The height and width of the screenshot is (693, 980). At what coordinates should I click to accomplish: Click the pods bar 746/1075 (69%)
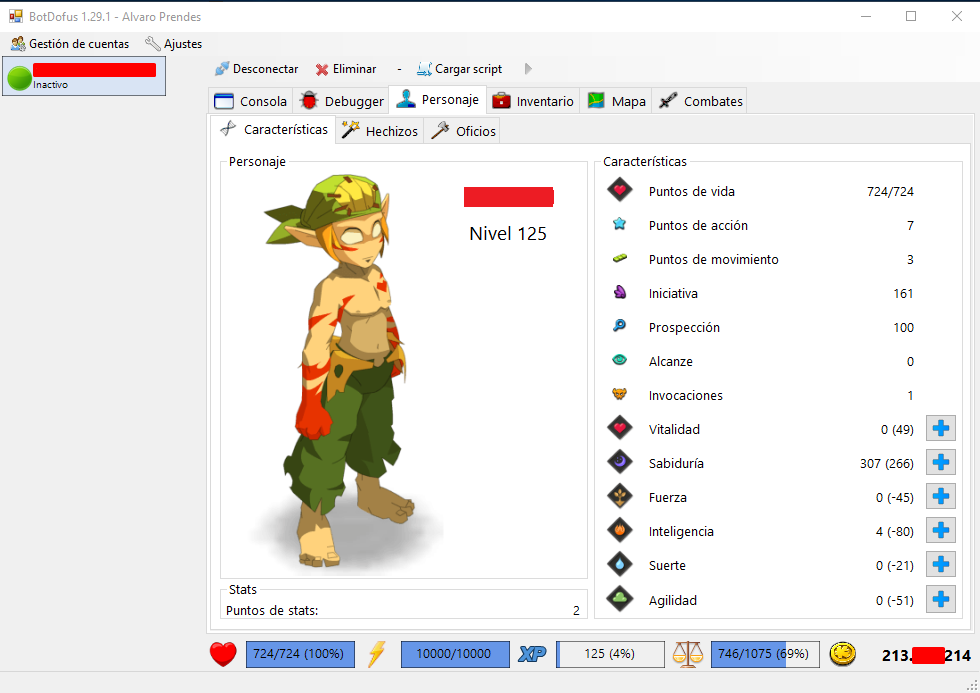pyautogui.click(x=765, y=654)
